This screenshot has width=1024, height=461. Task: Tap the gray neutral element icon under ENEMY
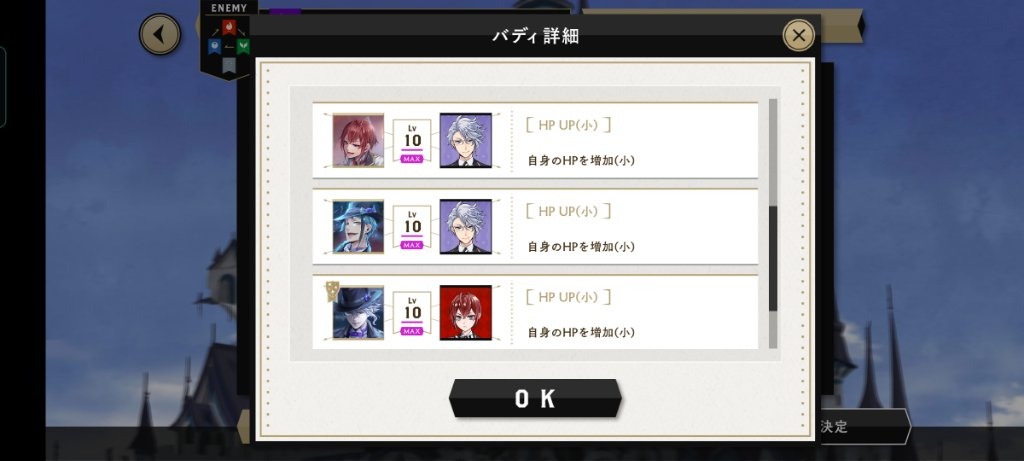[x=228, y=65]
